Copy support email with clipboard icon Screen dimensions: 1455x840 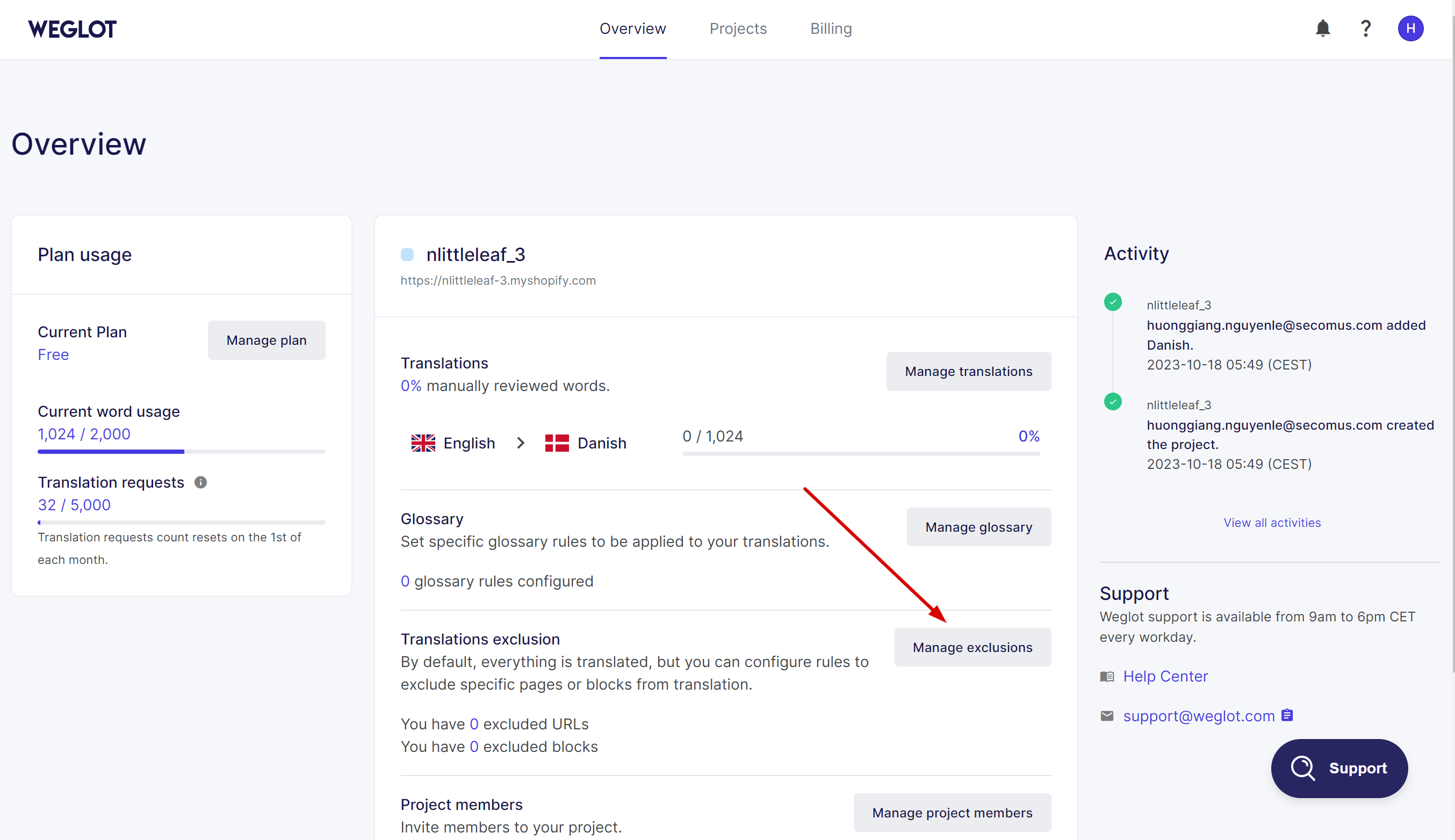(x=1286, y=715)
